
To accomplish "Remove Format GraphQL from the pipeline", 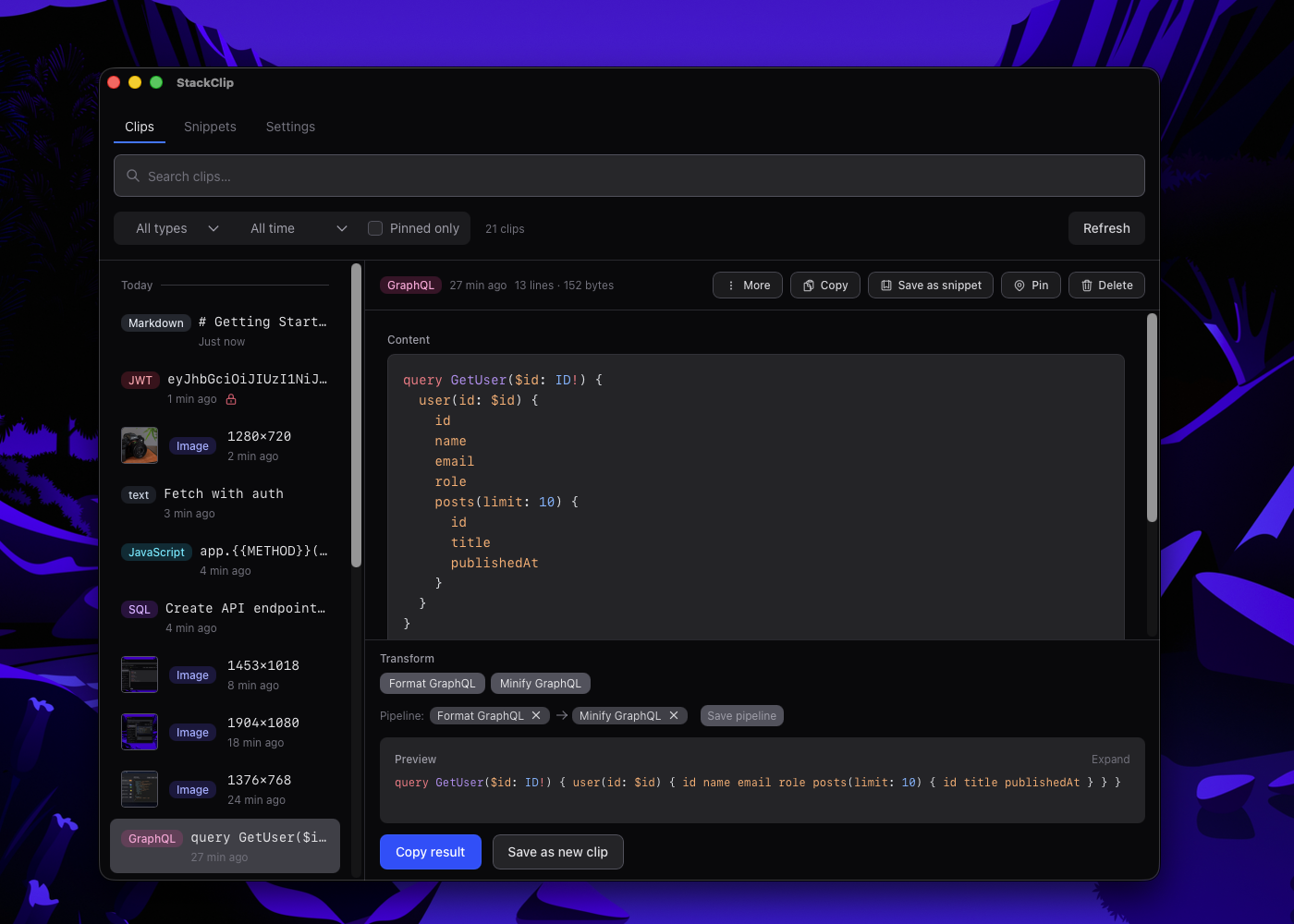I will 536,715.
